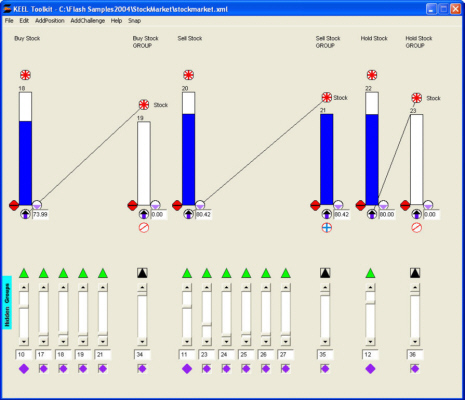Toggle the boxed purple diamond below field 17
Screen dimensions: 465x400
pyautogui.click(x=43, y=369)
